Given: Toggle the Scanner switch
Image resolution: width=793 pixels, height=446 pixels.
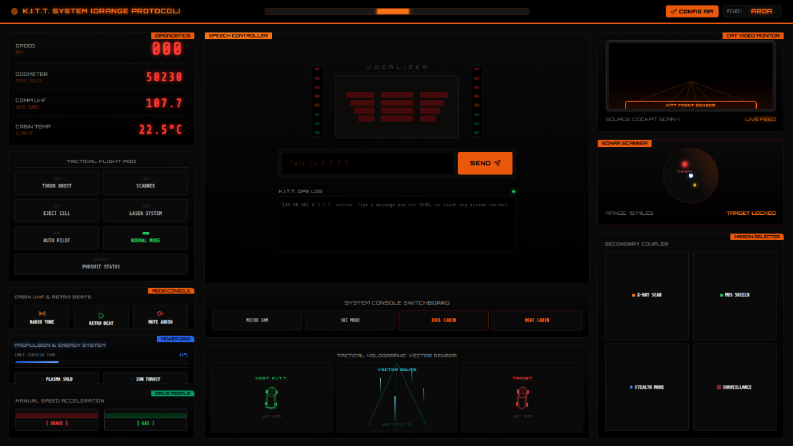Looking at the screenshot, I should [x=145, y=183].
